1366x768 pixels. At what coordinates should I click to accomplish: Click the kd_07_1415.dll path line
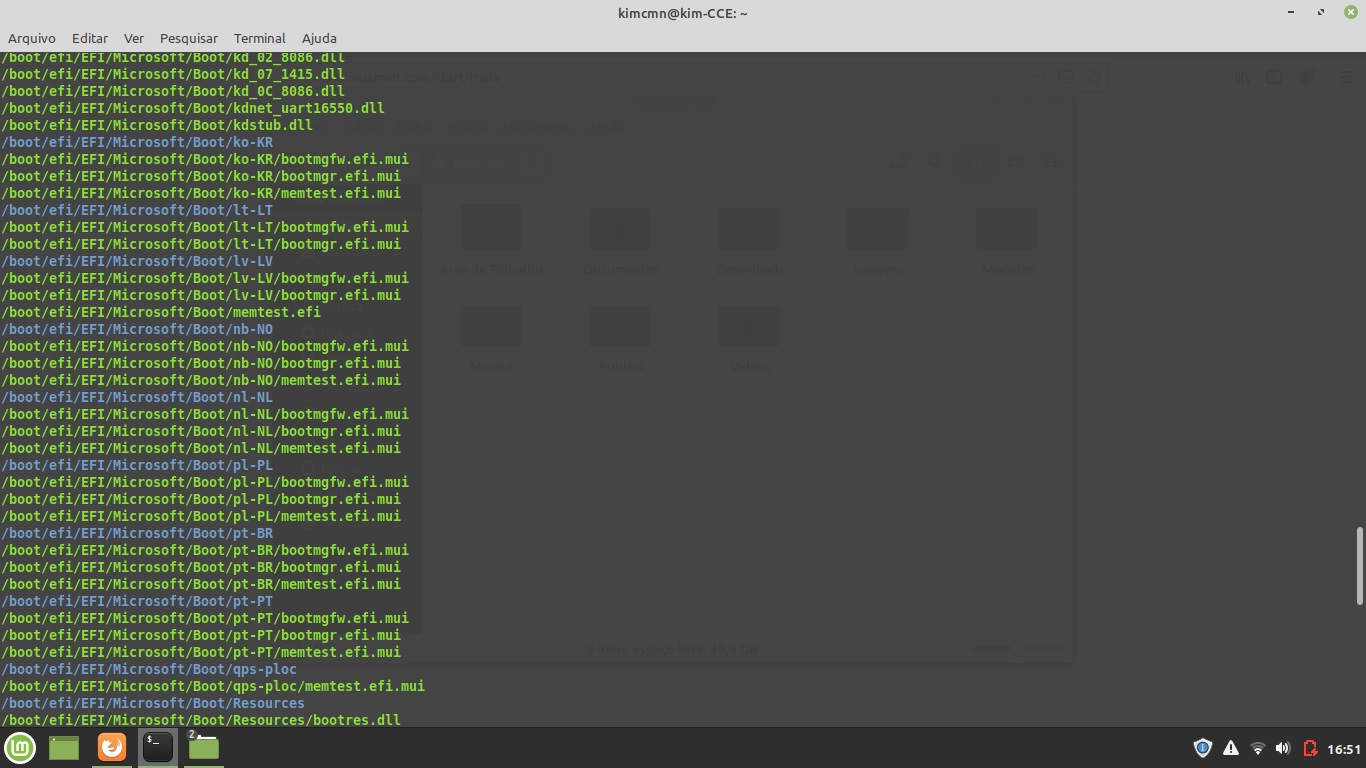(x=173, y=74)
